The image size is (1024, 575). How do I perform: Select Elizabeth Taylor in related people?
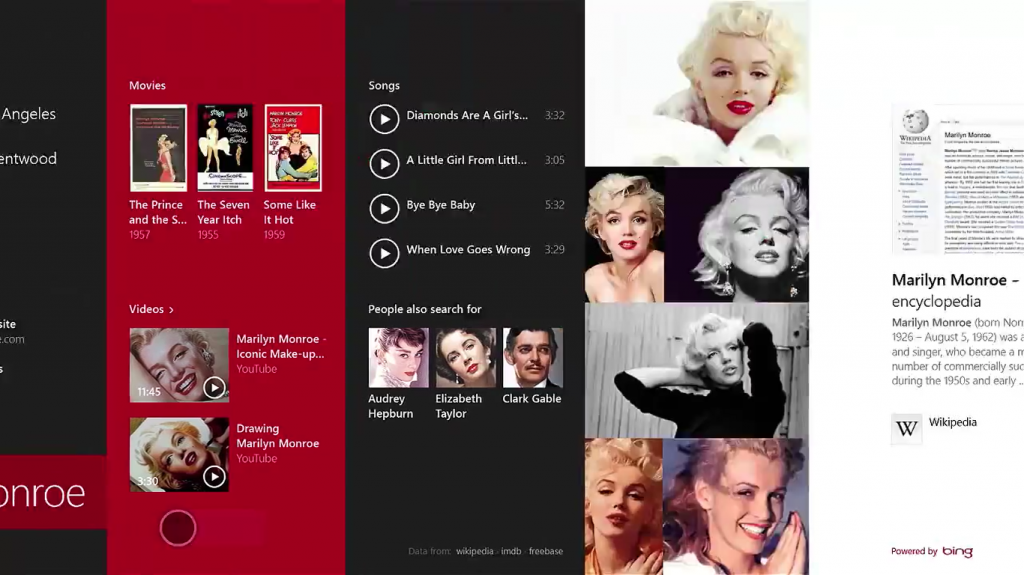465,358
